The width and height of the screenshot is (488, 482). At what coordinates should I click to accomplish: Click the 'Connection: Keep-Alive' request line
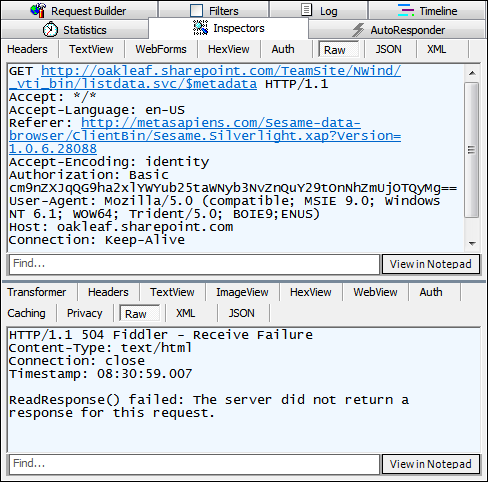(x=97, y=240)
